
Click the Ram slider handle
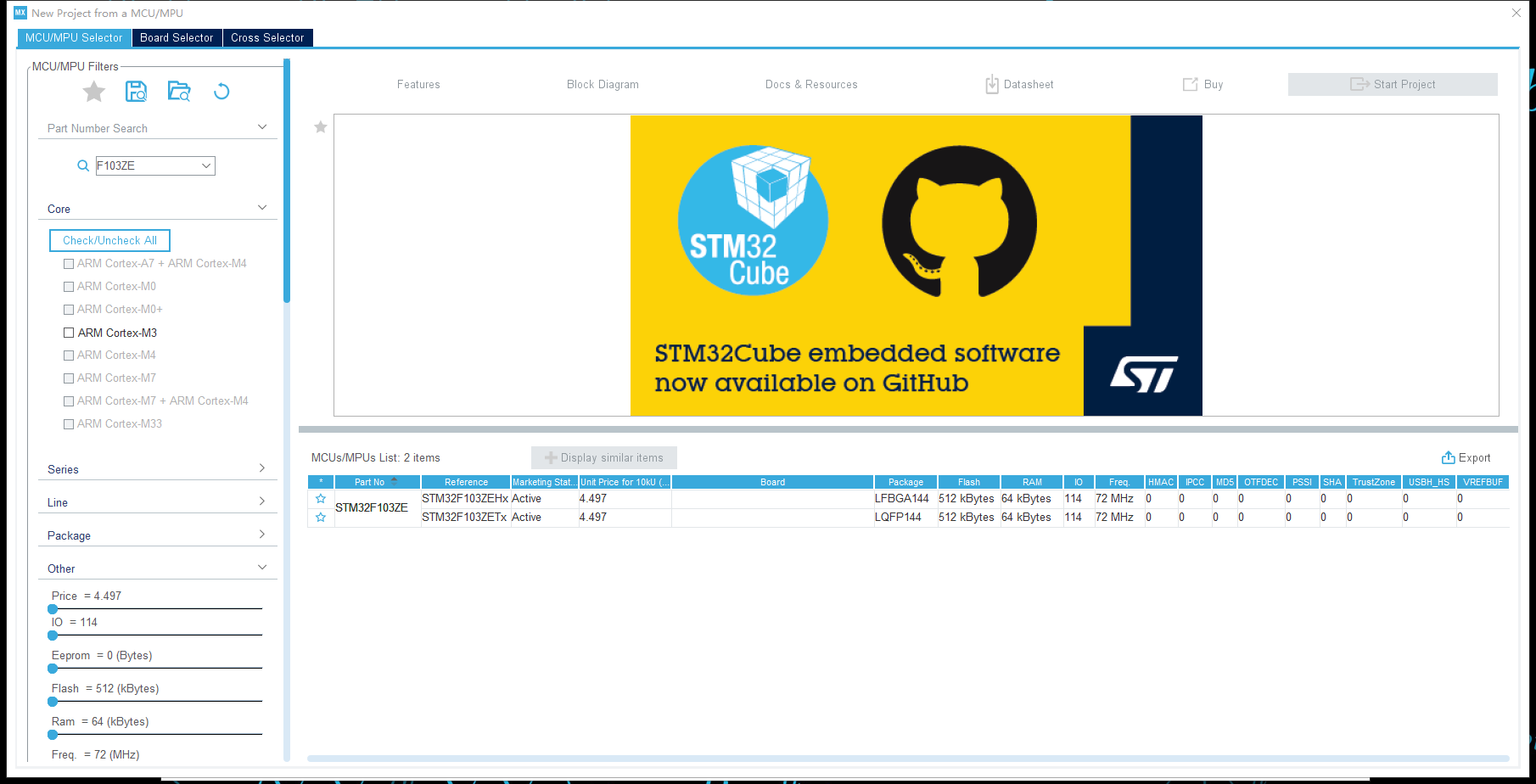53,735
